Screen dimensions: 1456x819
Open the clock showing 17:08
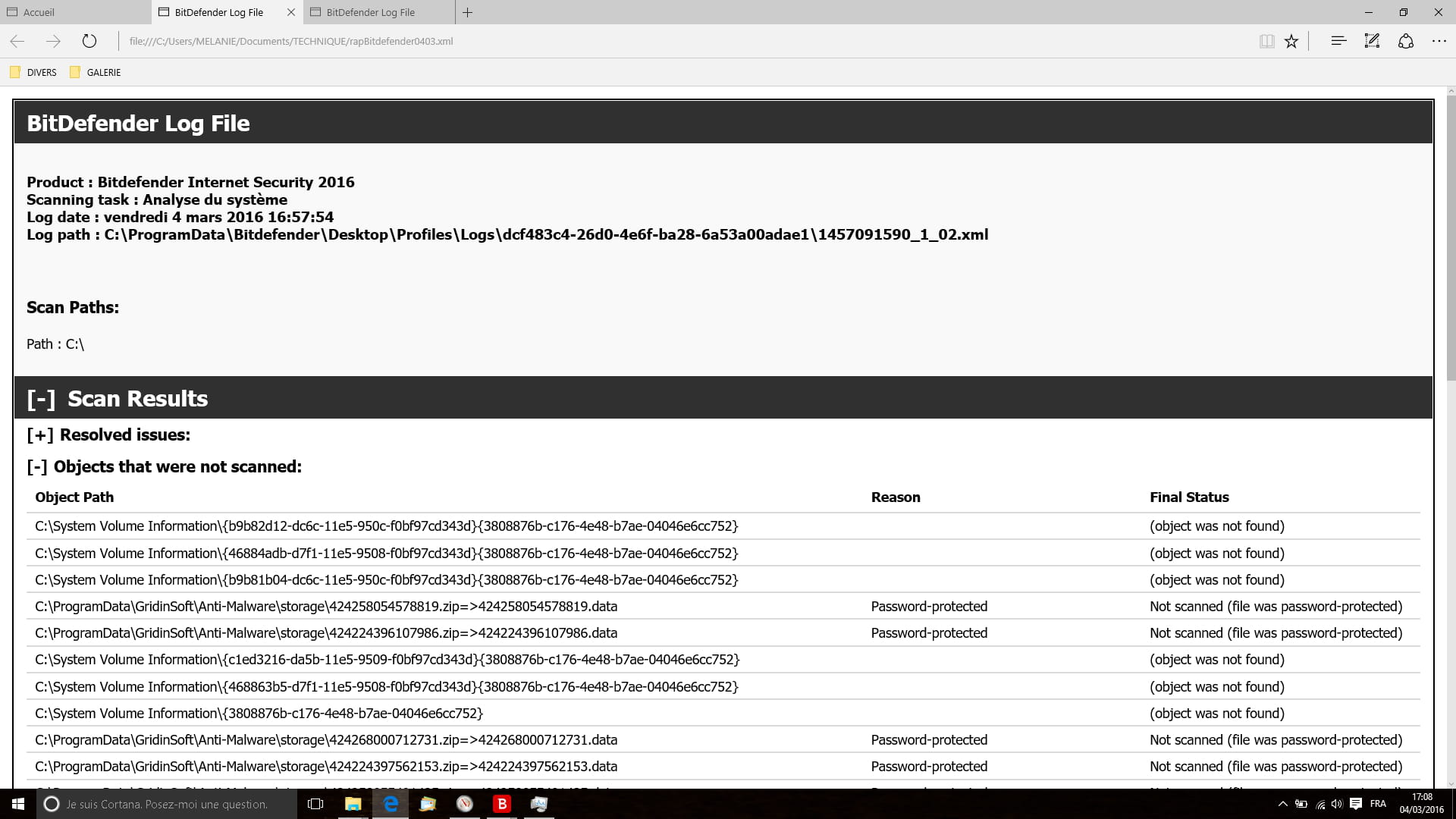(1422, 804)
